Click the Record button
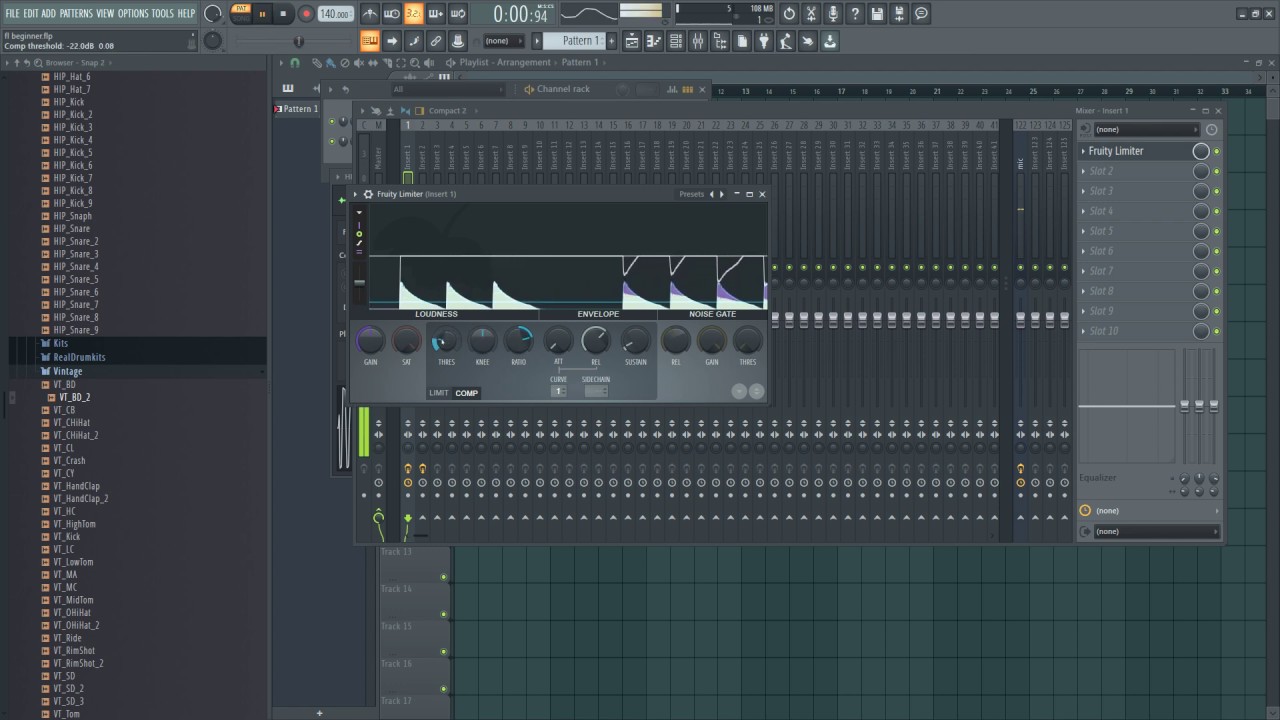The width and height of the screenshot is (1280, 720). point(305,14)
